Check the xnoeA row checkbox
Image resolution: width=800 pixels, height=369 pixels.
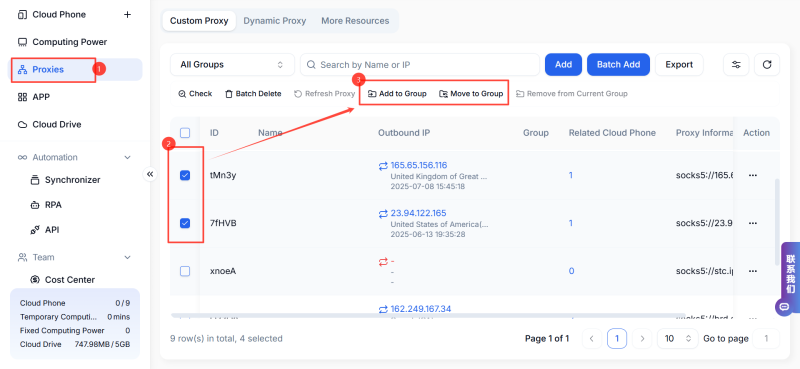coord(185,271)
